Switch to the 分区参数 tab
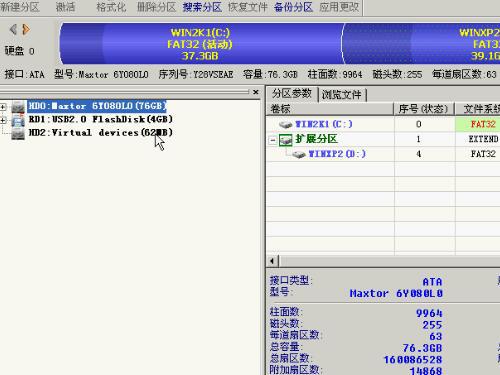 pyautogui.click(x=292, y=94)
